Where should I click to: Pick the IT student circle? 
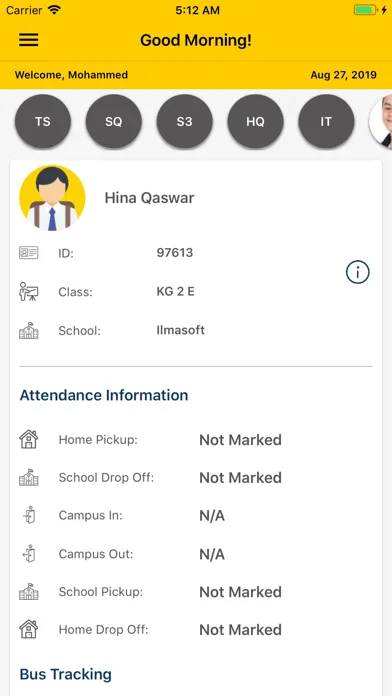pyautogui.click(x=326, y=121)
